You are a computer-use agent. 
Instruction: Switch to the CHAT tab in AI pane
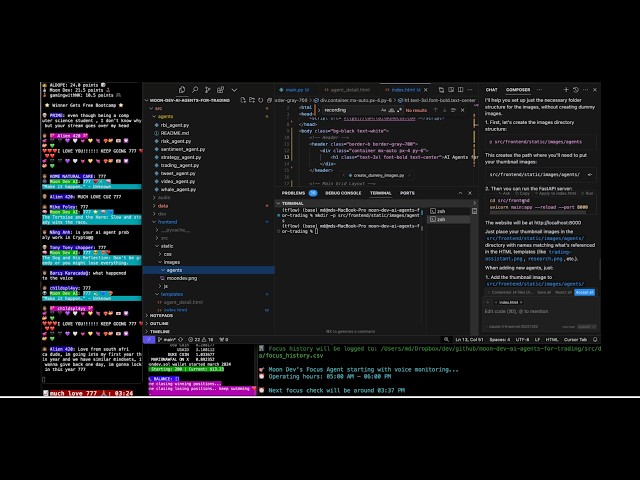click(x=491, y=90)
